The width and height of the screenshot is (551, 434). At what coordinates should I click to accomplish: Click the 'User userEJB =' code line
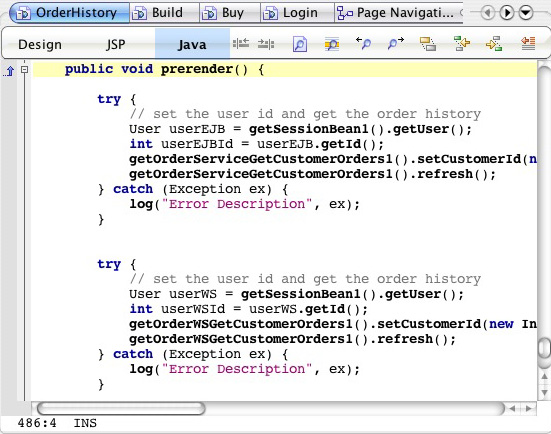point(300,129)
